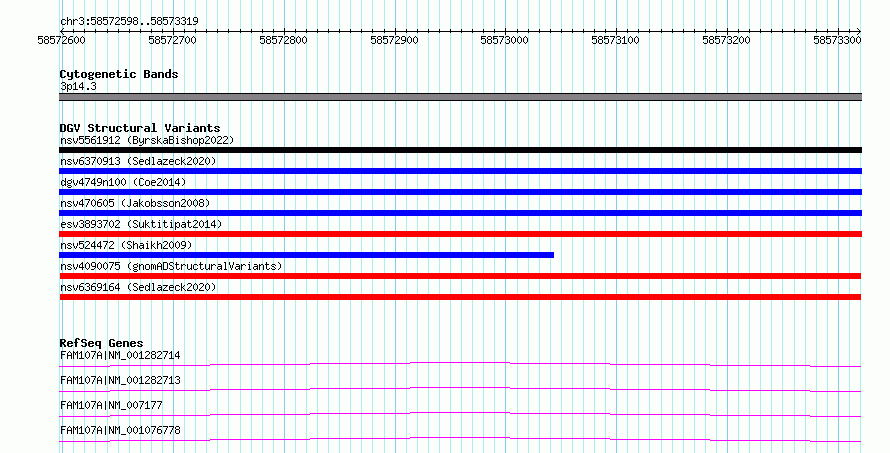
Task: Open variant nsv4090075 (gnomADStructuralVariants) label
Action: tap(171, 266)
